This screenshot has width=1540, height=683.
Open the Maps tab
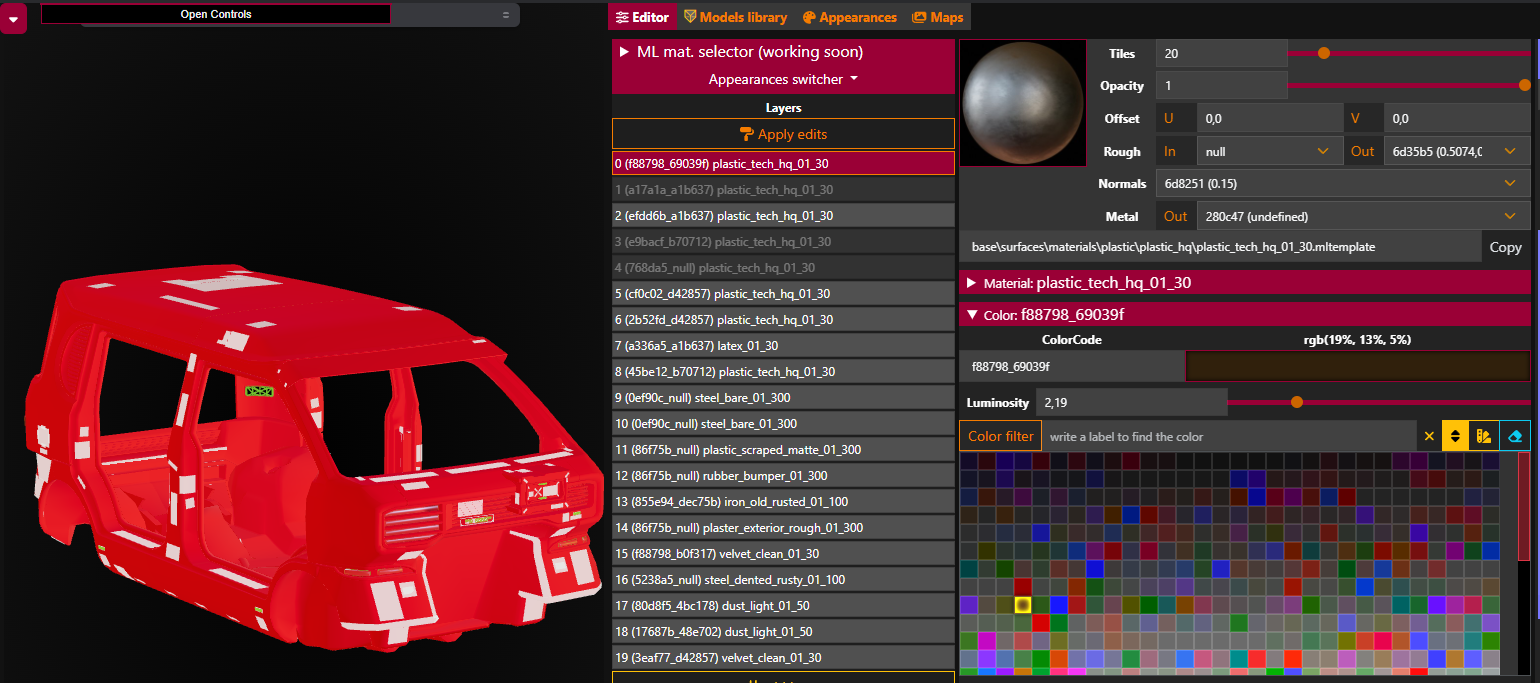pos(937,17)
